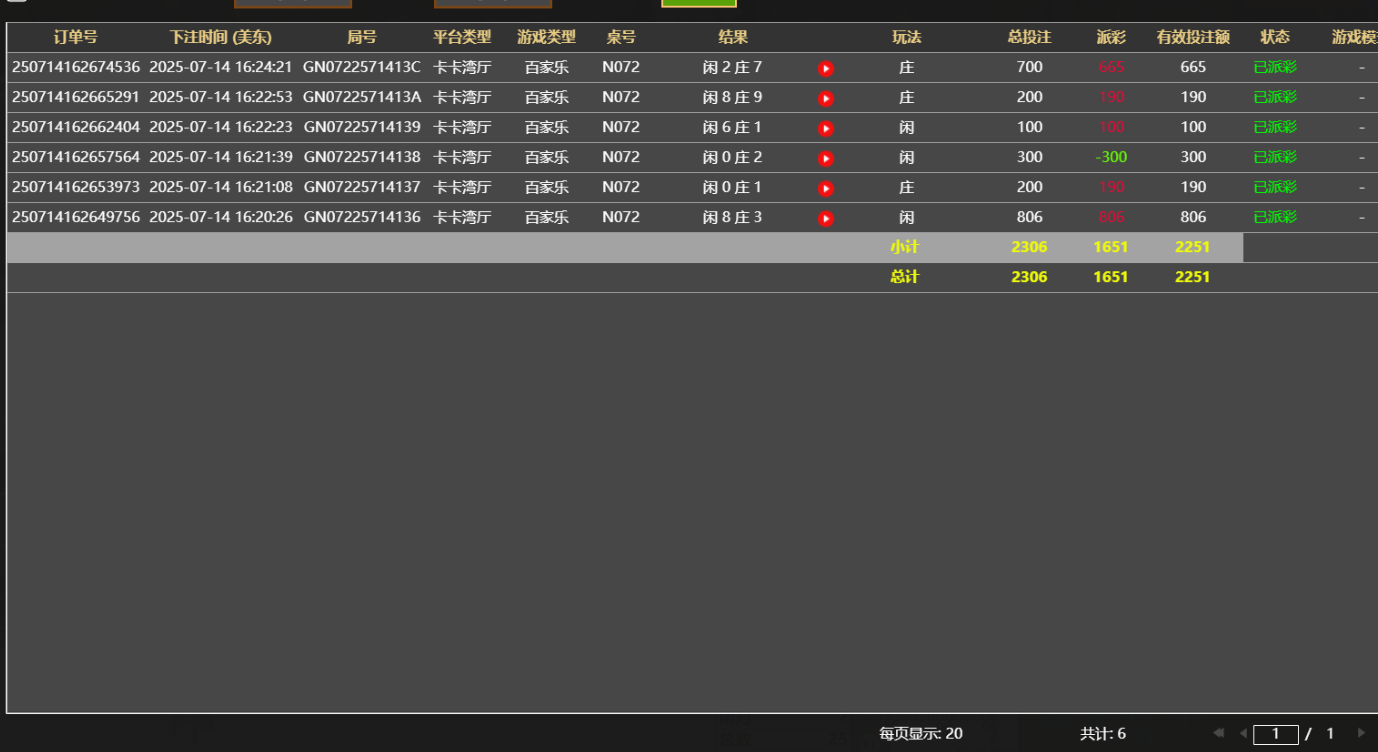The width and height of the screenshot is (1378, 752).
Task: Click the previous page arrow icon
Action: pyautogui.click(x=1243, y=733)
